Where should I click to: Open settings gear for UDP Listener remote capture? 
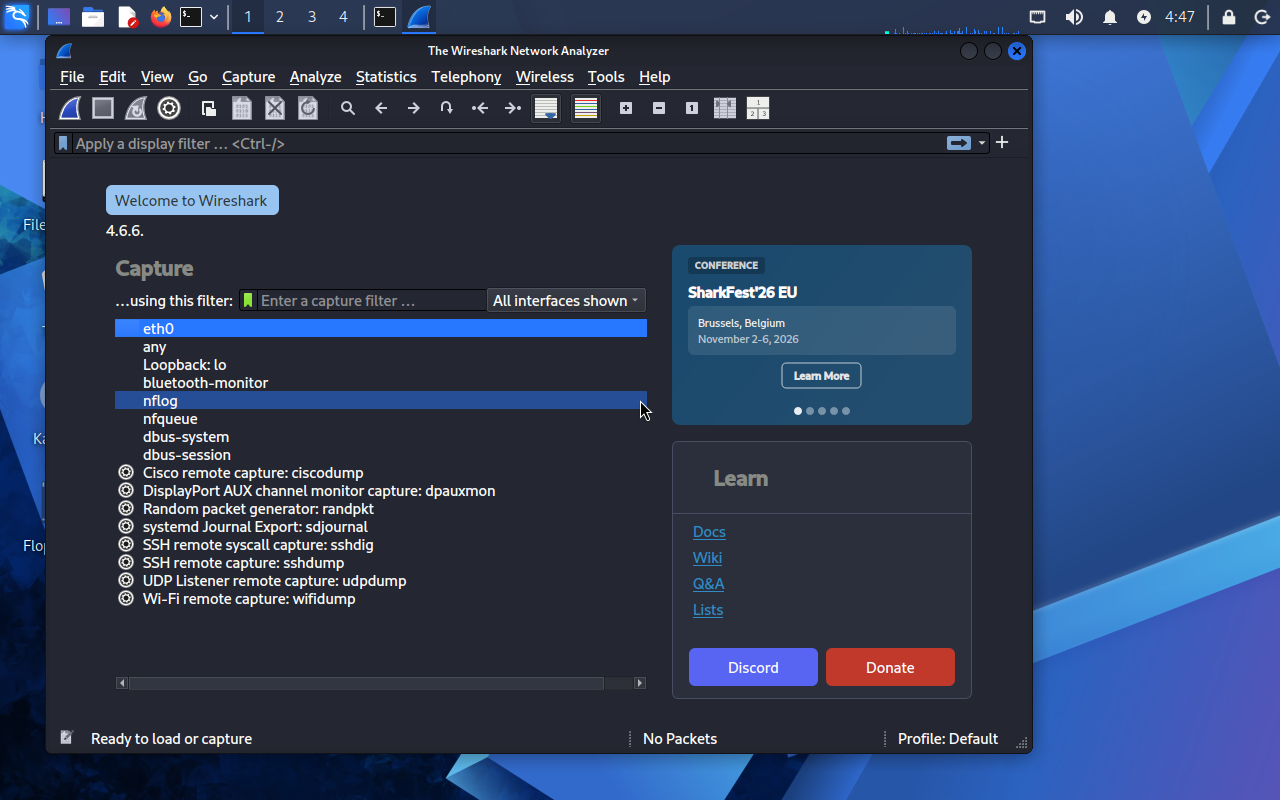pos(126,580)
